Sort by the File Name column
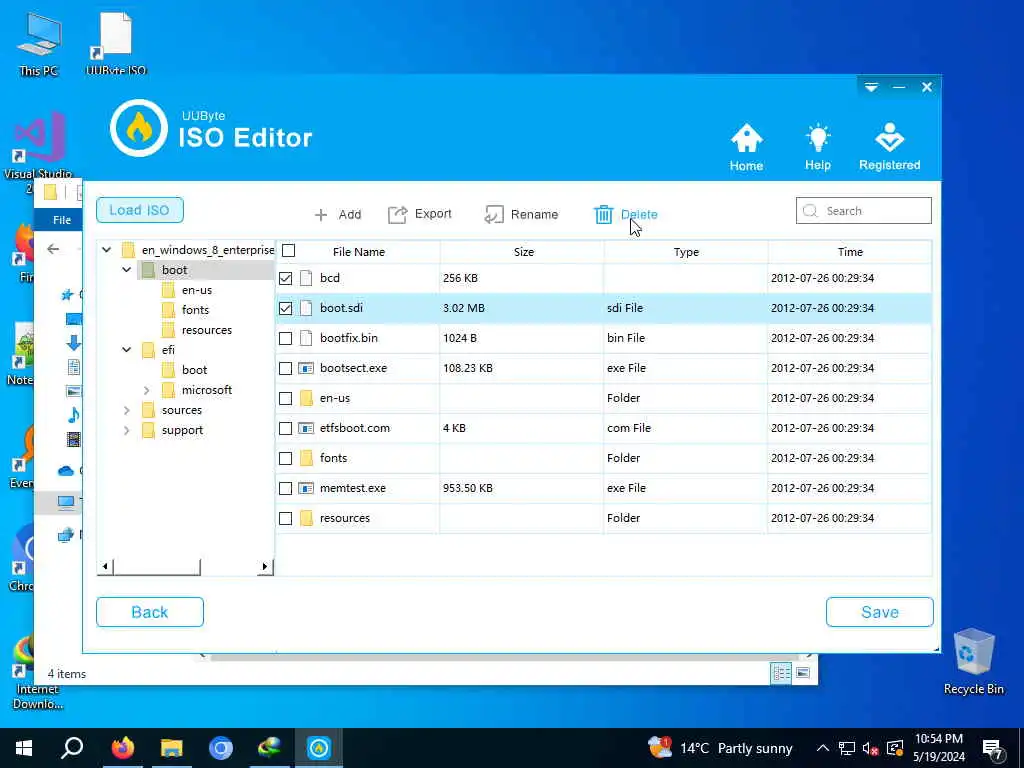 [359, 252]
